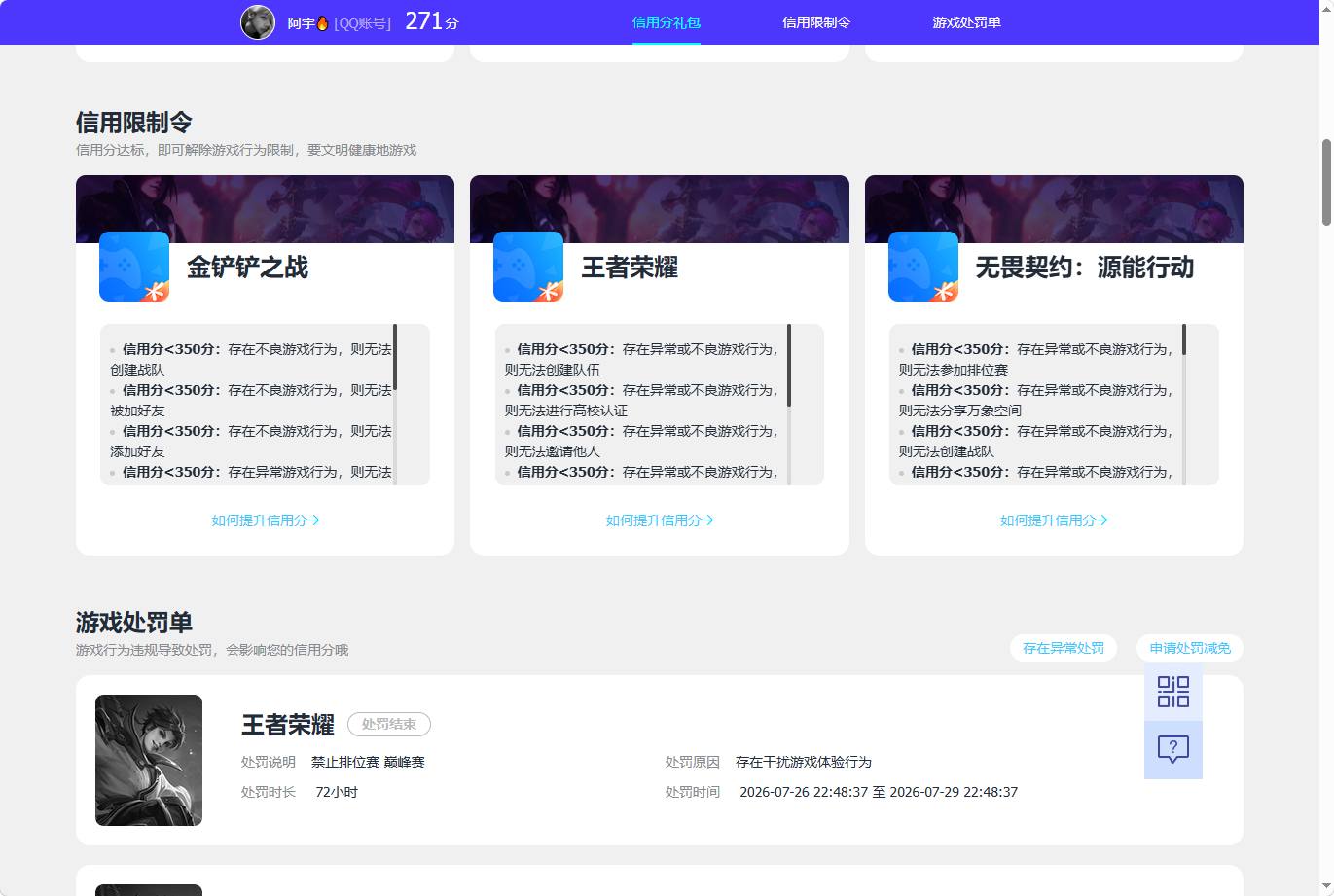Screen dimensions: 1334x896
Task: Click the 72小时 penalty duration value
Action: [337, 792]
